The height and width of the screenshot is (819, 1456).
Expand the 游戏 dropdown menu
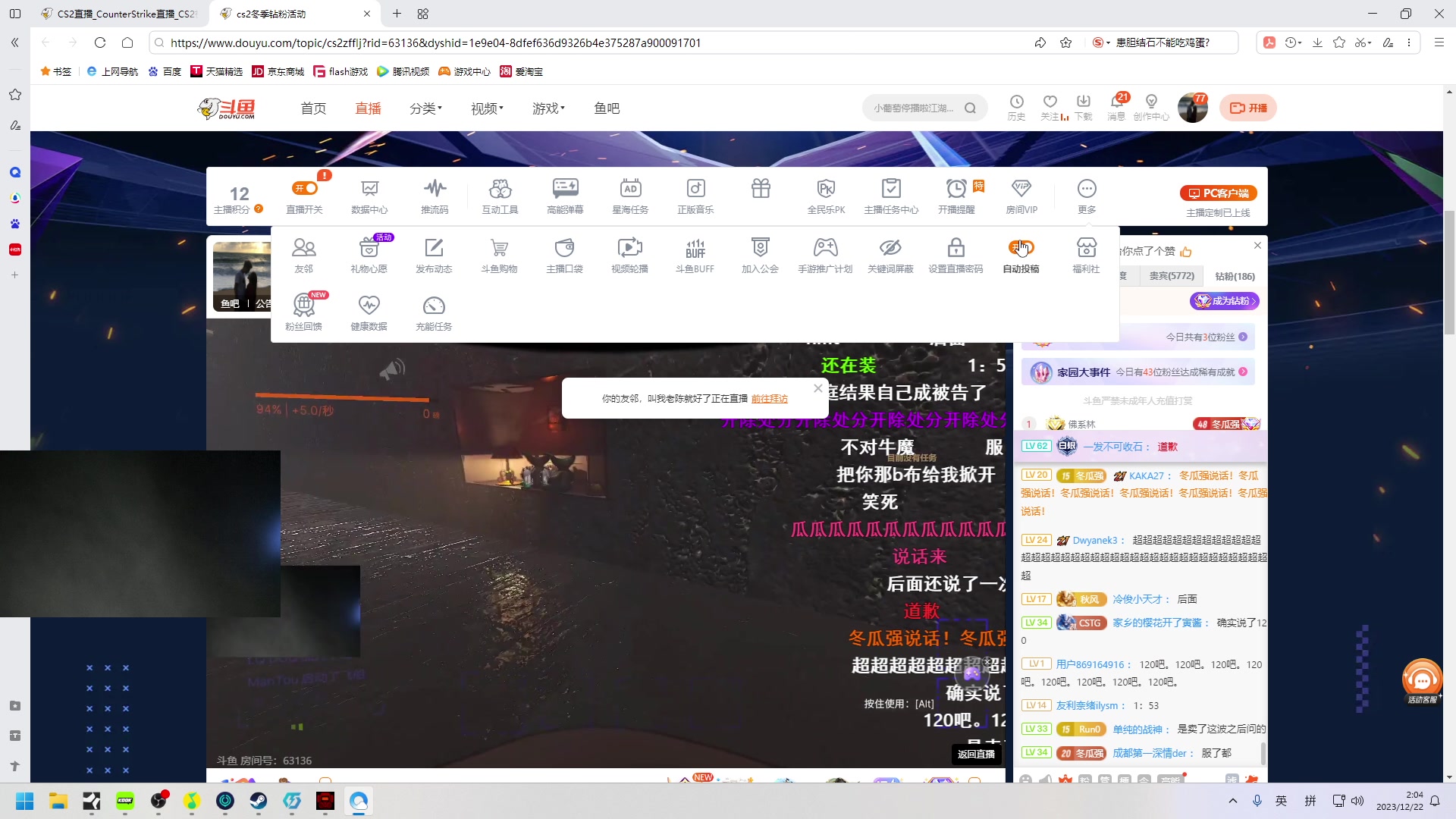click(x=548, y=108)
